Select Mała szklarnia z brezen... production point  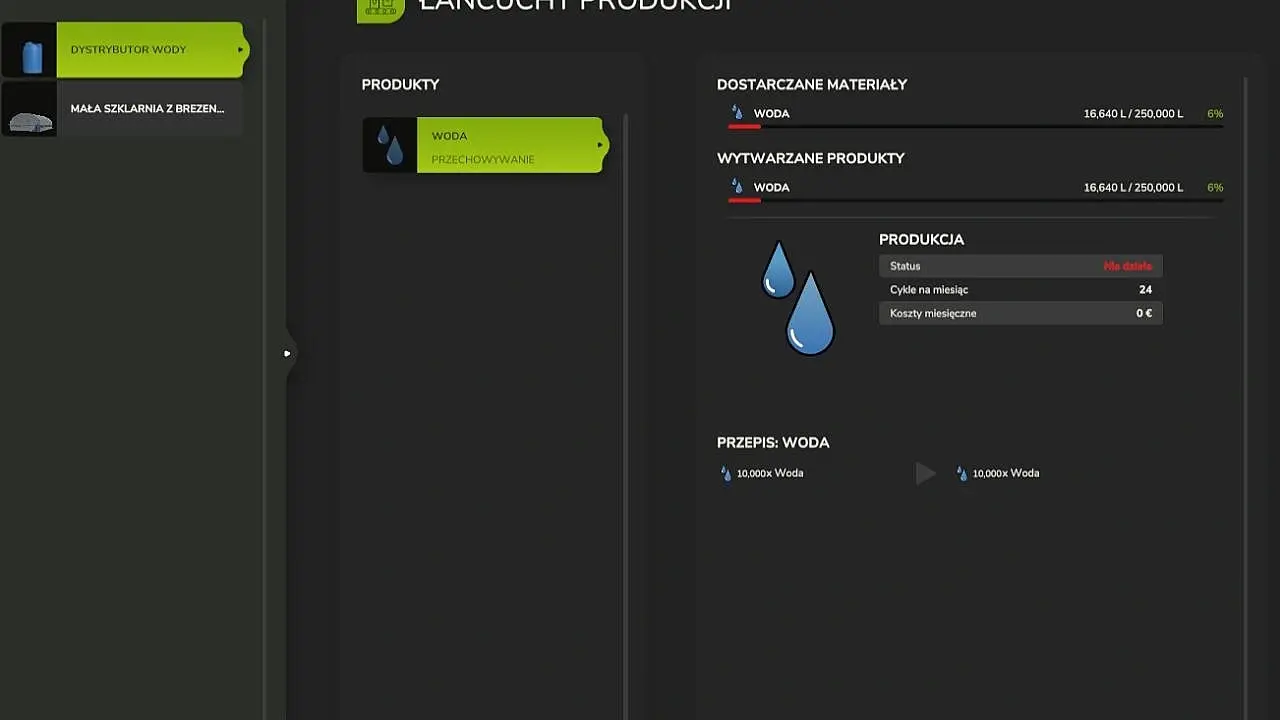[x=148, y=109]
